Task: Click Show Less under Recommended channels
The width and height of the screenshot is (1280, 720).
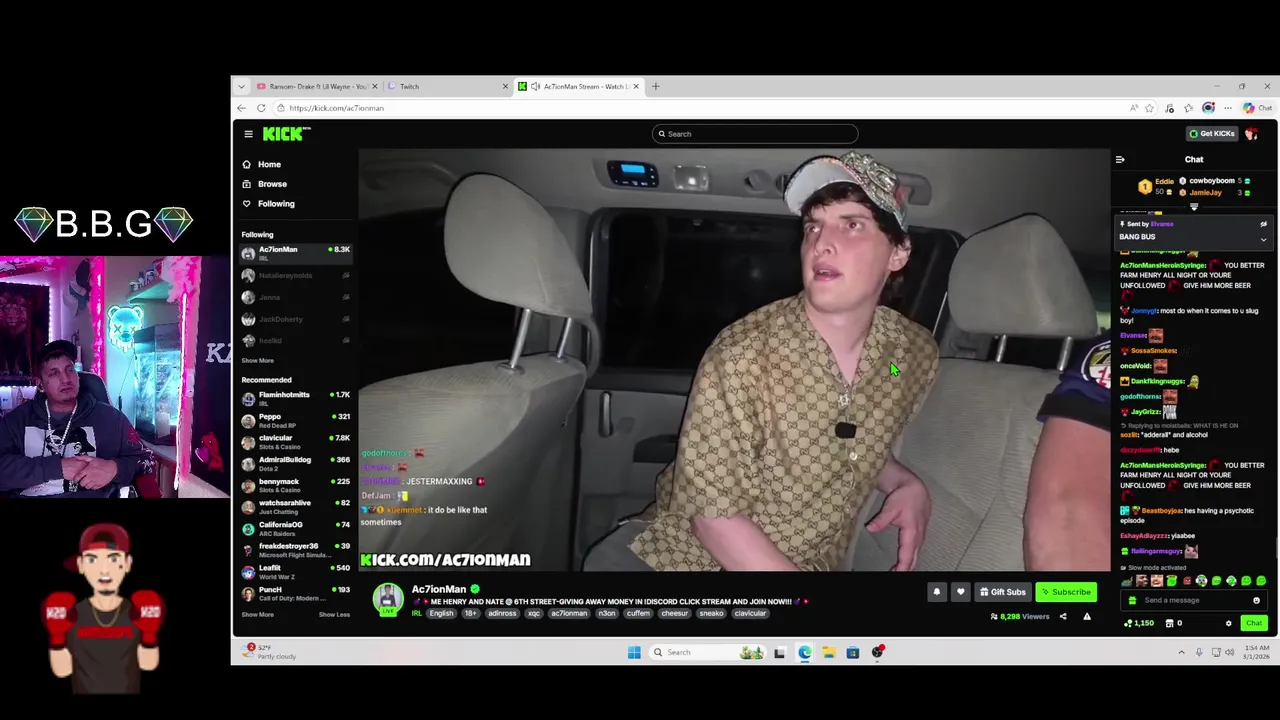Action: click(x=334, y=614)
